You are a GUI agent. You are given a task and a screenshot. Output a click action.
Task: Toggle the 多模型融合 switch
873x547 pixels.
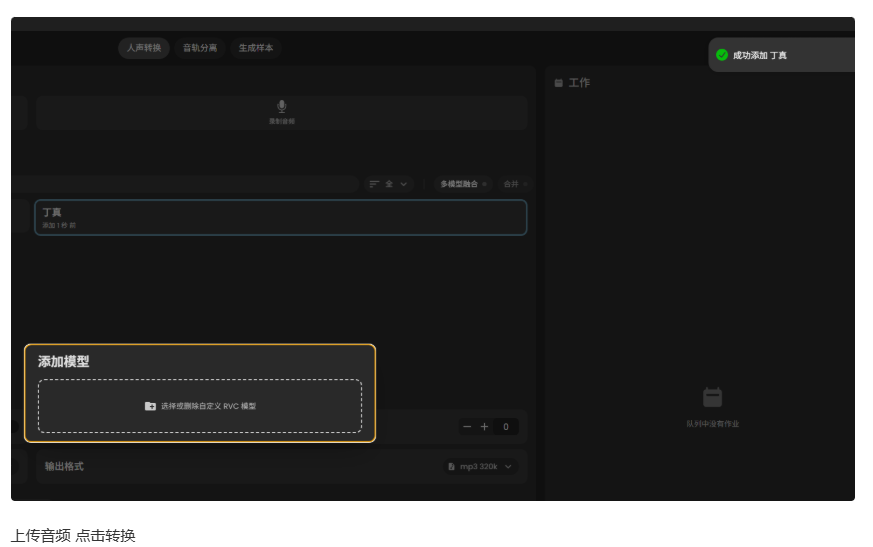[463, 184]
